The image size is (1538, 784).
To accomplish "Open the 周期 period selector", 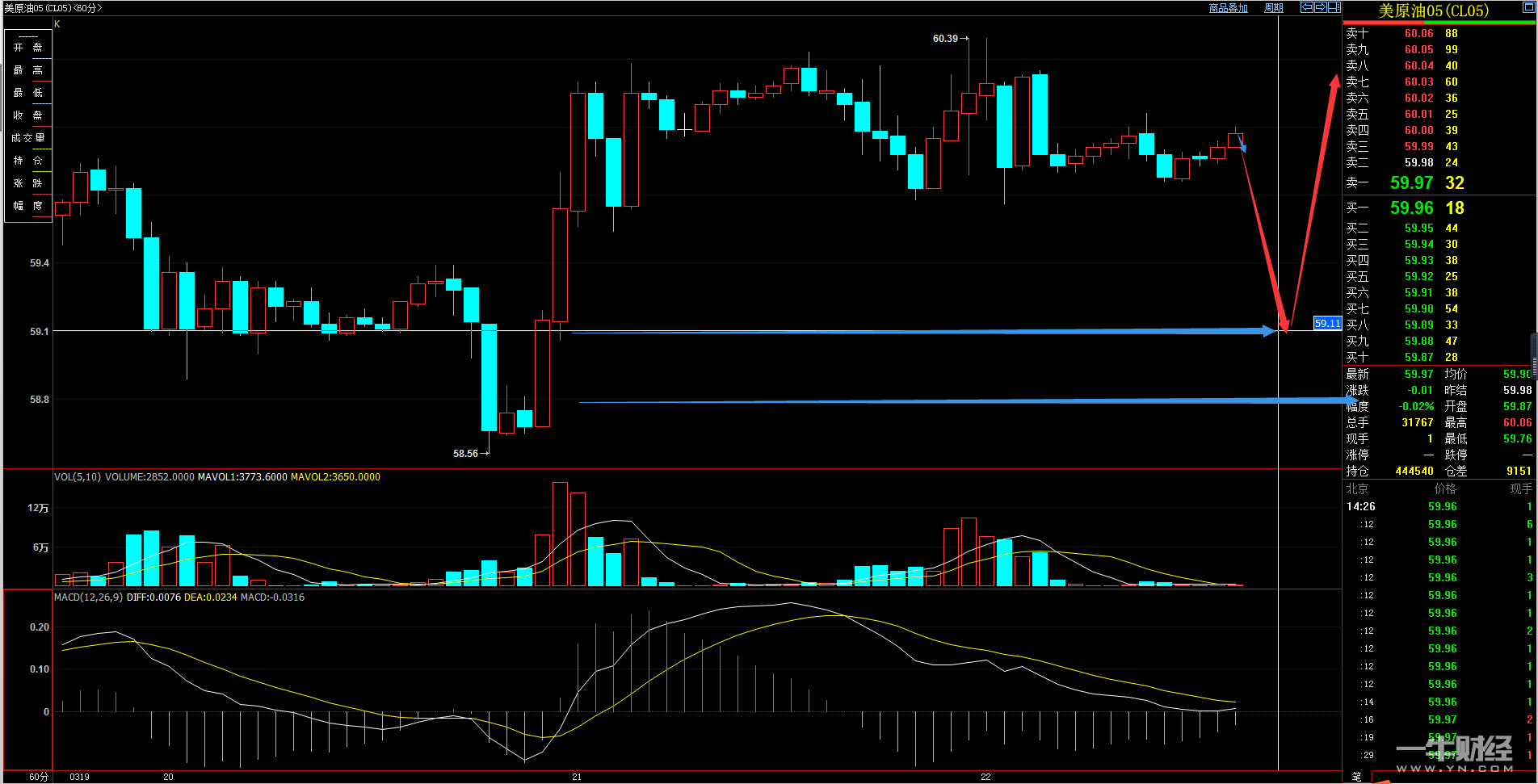I will pos(1274,8).
